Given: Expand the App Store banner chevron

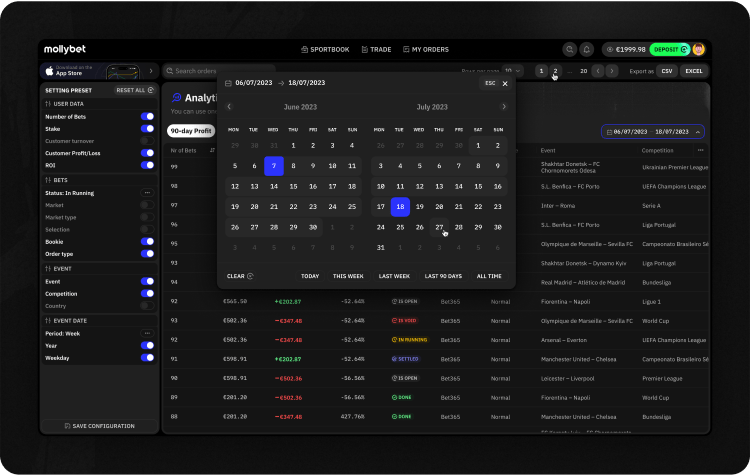Looking at the screenshot, I should [151, 71].
